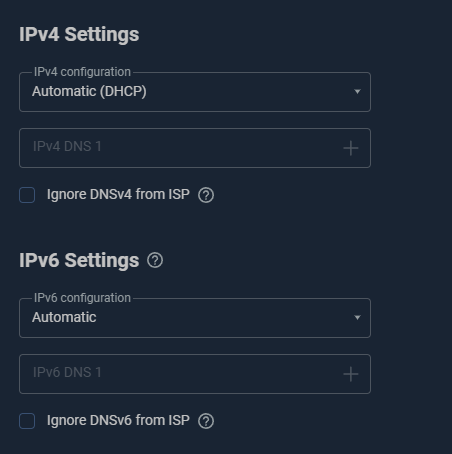Screen dimensions: 452x454
Task: Open the IPv4 configuration dropdown
Action: [195, 92]
